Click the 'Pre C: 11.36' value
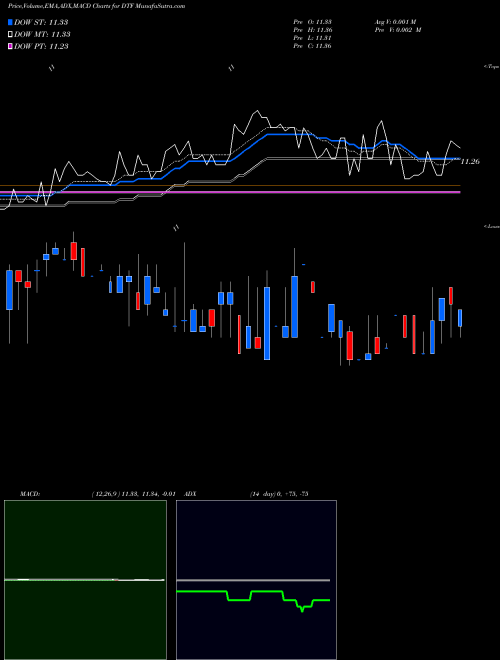 [x=313, y=46]
